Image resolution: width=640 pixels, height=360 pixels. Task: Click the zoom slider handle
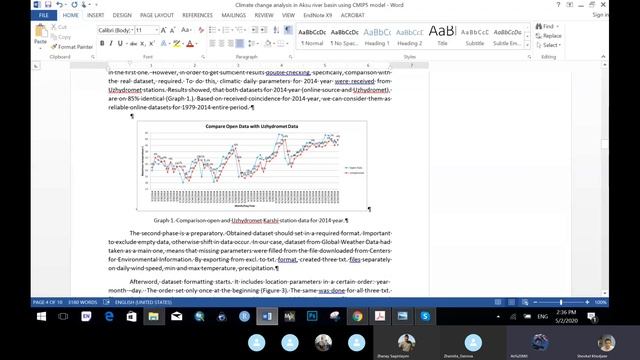tap(561, 302)
